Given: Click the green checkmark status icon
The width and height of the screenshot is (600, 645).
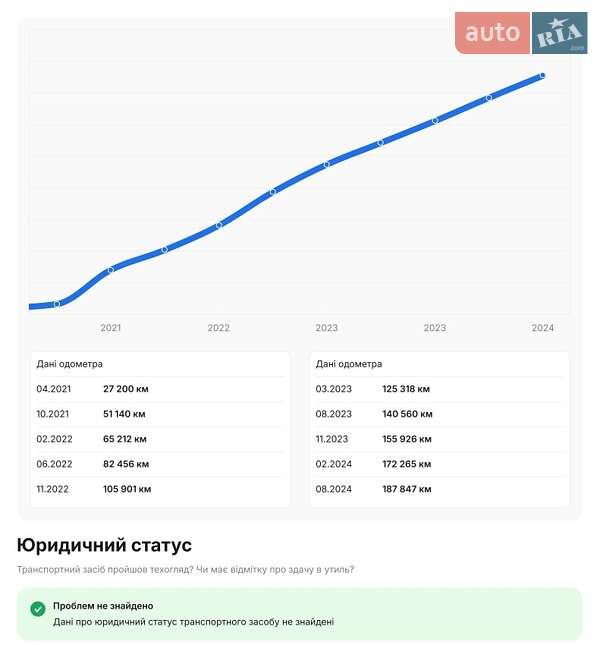Looking at the screenshot, I should 38,609.
